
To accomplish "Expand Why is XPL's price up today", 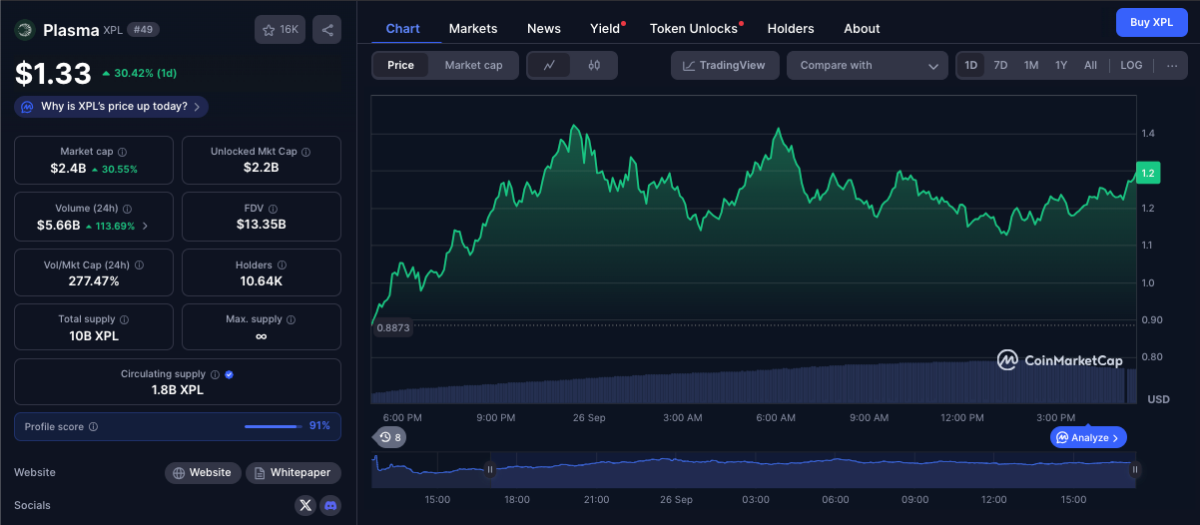I will 112,106.
